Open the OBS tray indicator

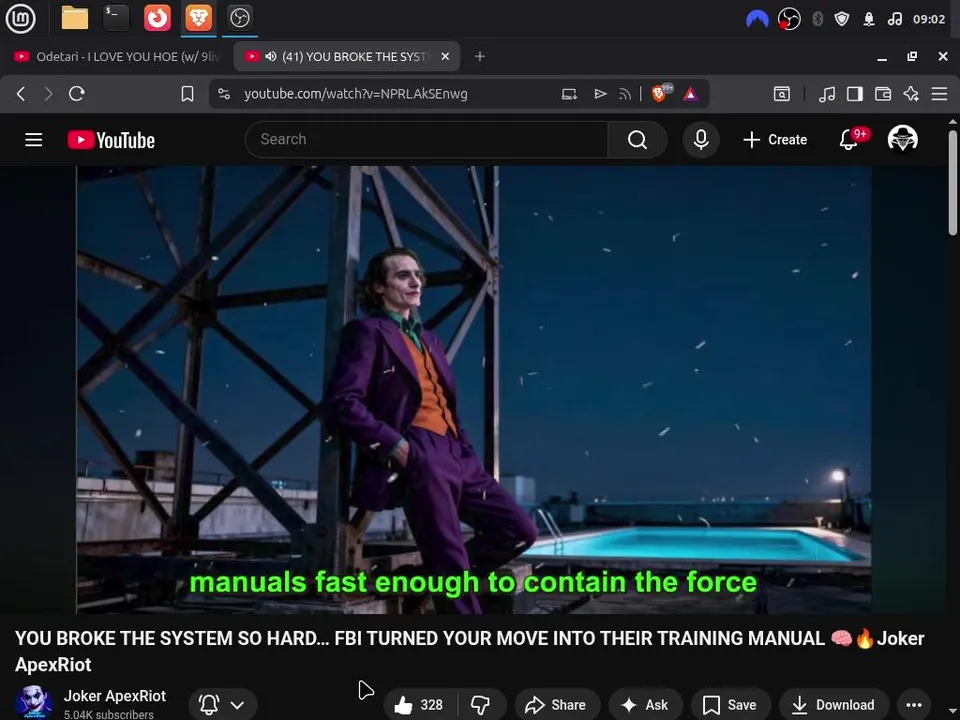coord(789,20)
